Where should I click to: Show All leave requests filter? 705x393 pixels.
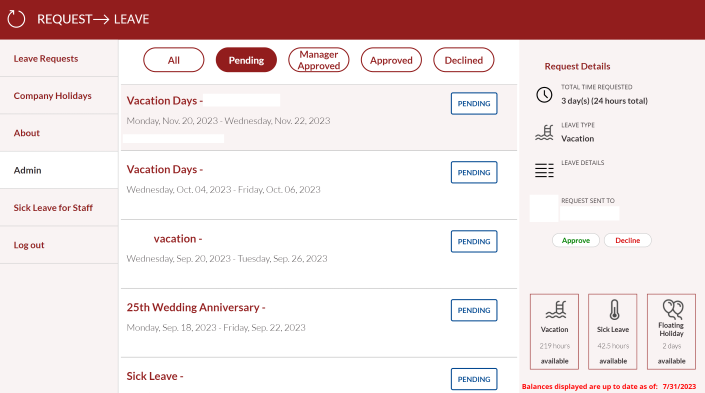(174, 60)
